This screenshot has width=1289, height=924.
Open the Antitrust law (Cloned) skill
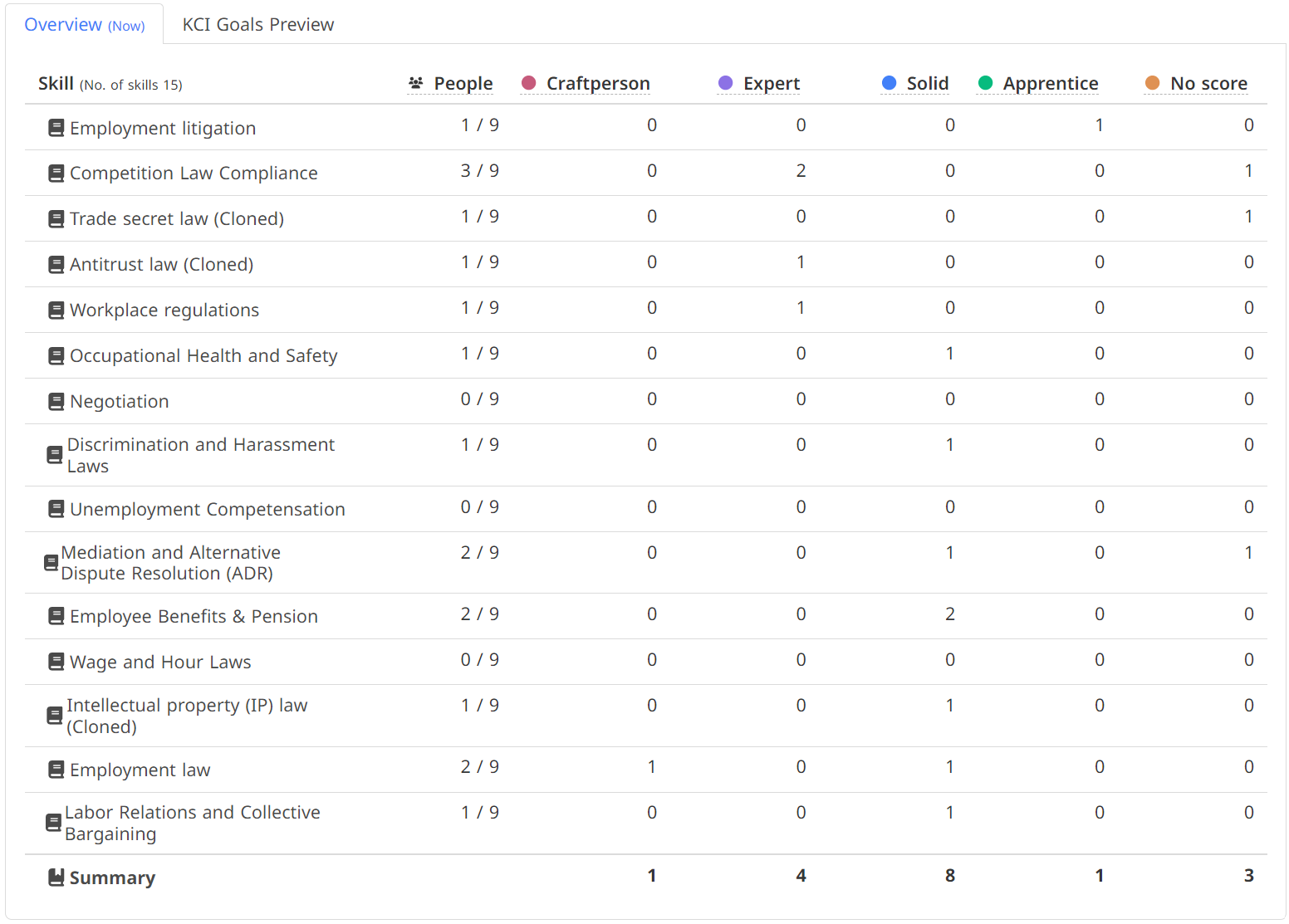point(162,264)
